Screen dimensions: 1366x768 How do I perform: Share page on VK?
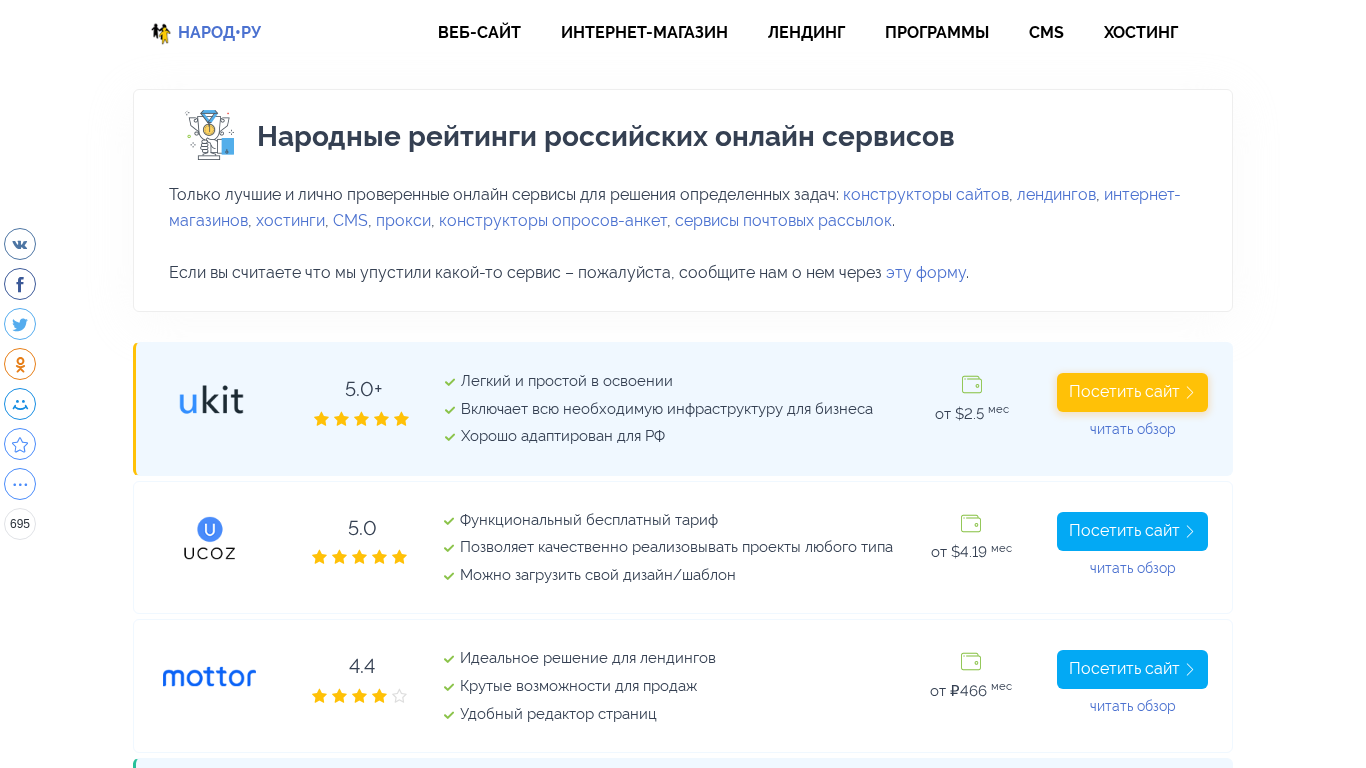[20, 244]
